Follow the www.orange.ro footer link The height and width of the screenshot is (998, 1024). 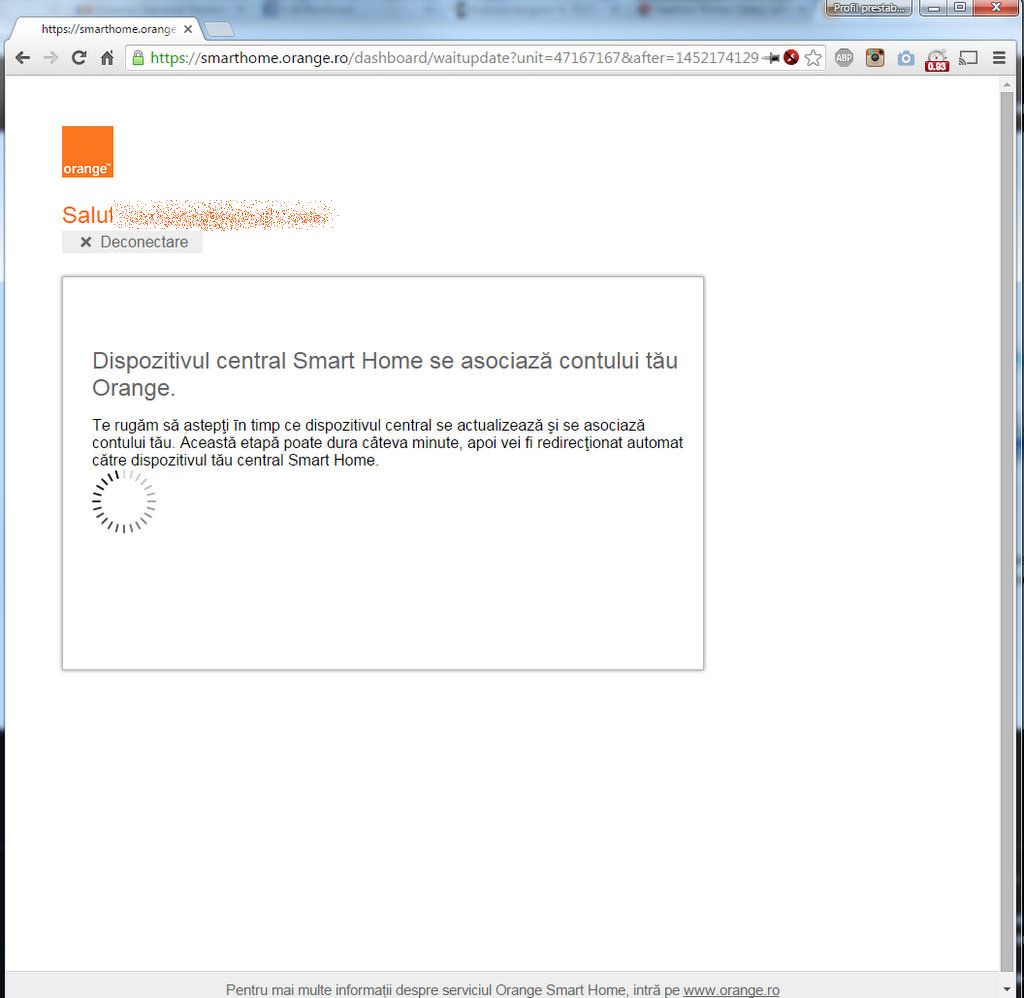(731, 990)
